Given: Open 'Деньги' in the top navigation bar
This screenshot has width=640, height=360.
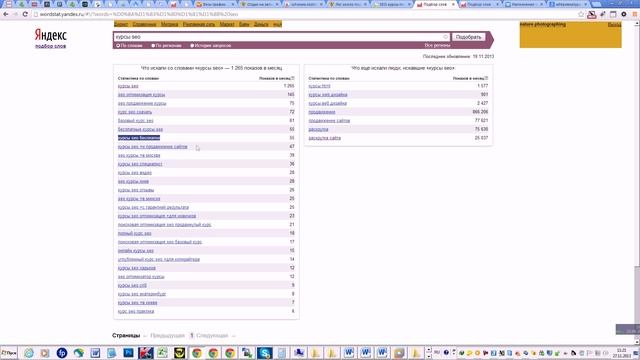Looking at the screenshot, I should [261, 24].
